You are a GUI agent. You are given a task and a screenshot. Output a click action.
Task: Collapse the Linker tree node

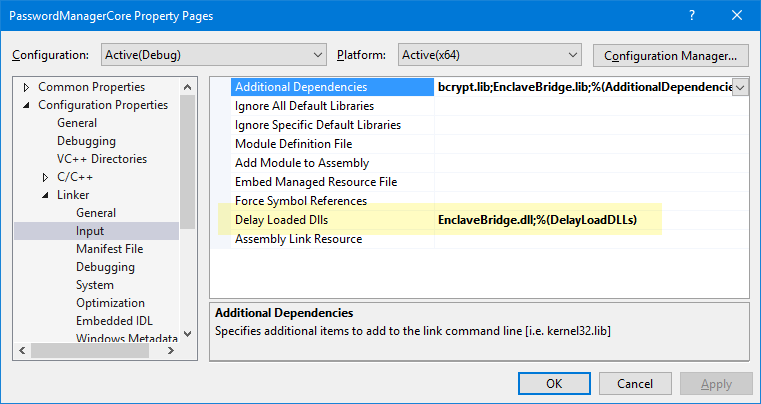coord(45,195)
